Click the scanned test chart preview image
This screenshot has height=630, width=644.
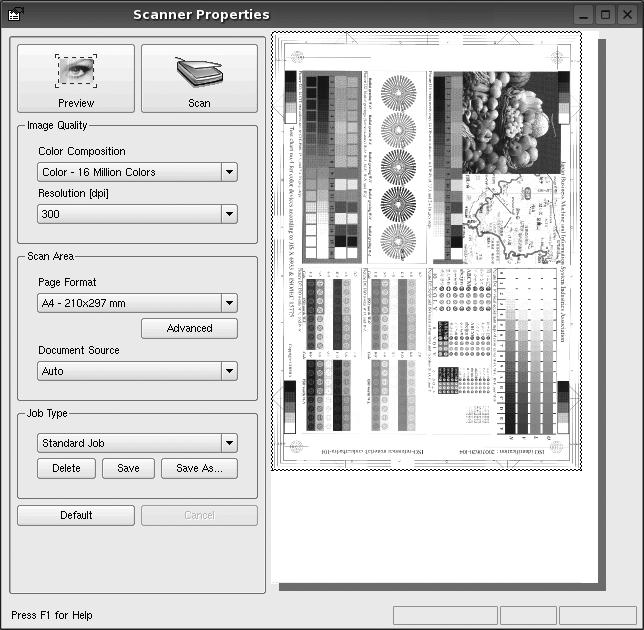(x=426, y=251)
